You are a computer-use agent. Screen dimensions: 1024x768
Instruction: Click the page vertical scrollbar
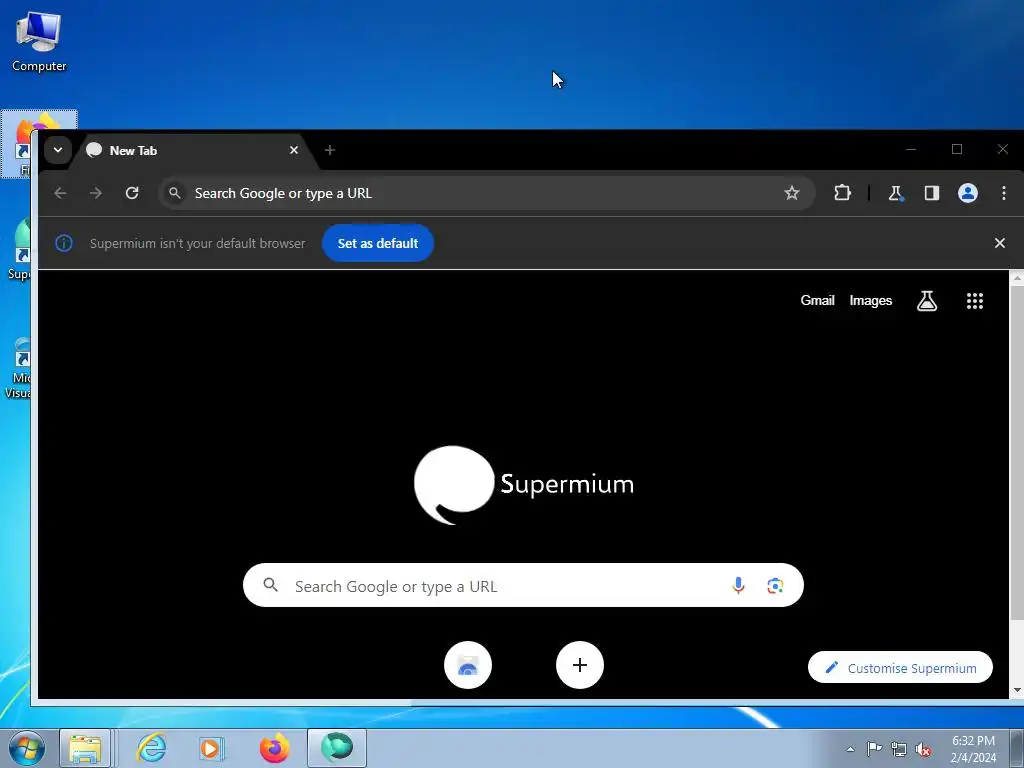coord(1016,451)
